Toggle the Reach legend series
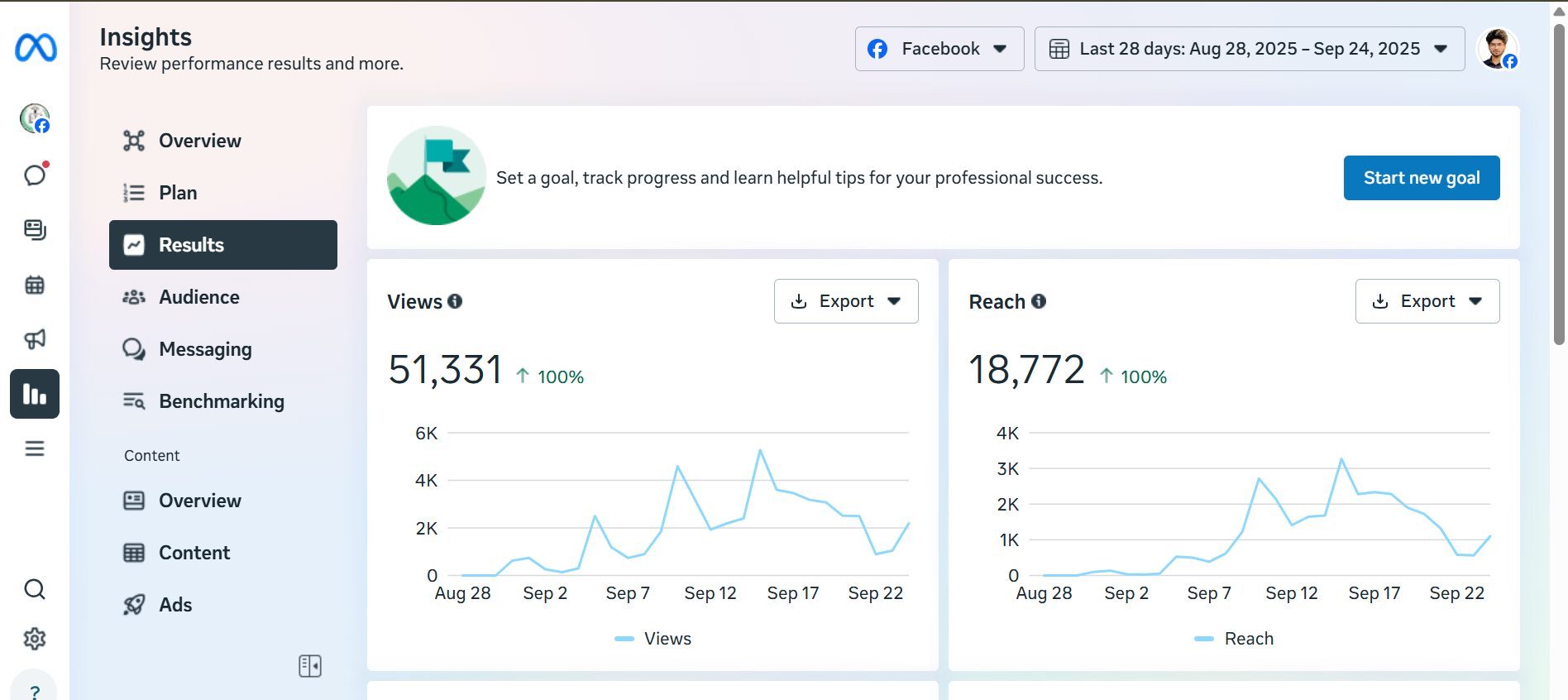The image size is (1568, 700). coord(1235,639)
